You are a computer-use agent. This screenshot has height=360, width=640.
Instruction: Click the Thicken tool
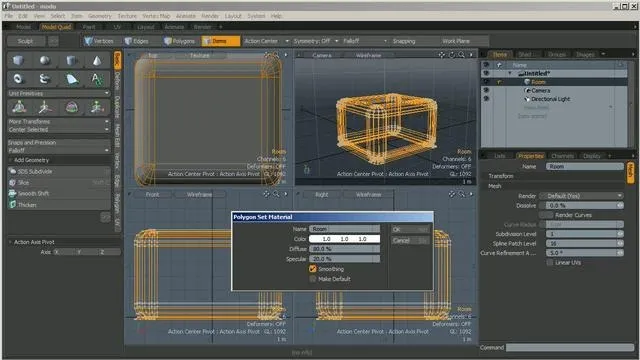pos(59,204)
